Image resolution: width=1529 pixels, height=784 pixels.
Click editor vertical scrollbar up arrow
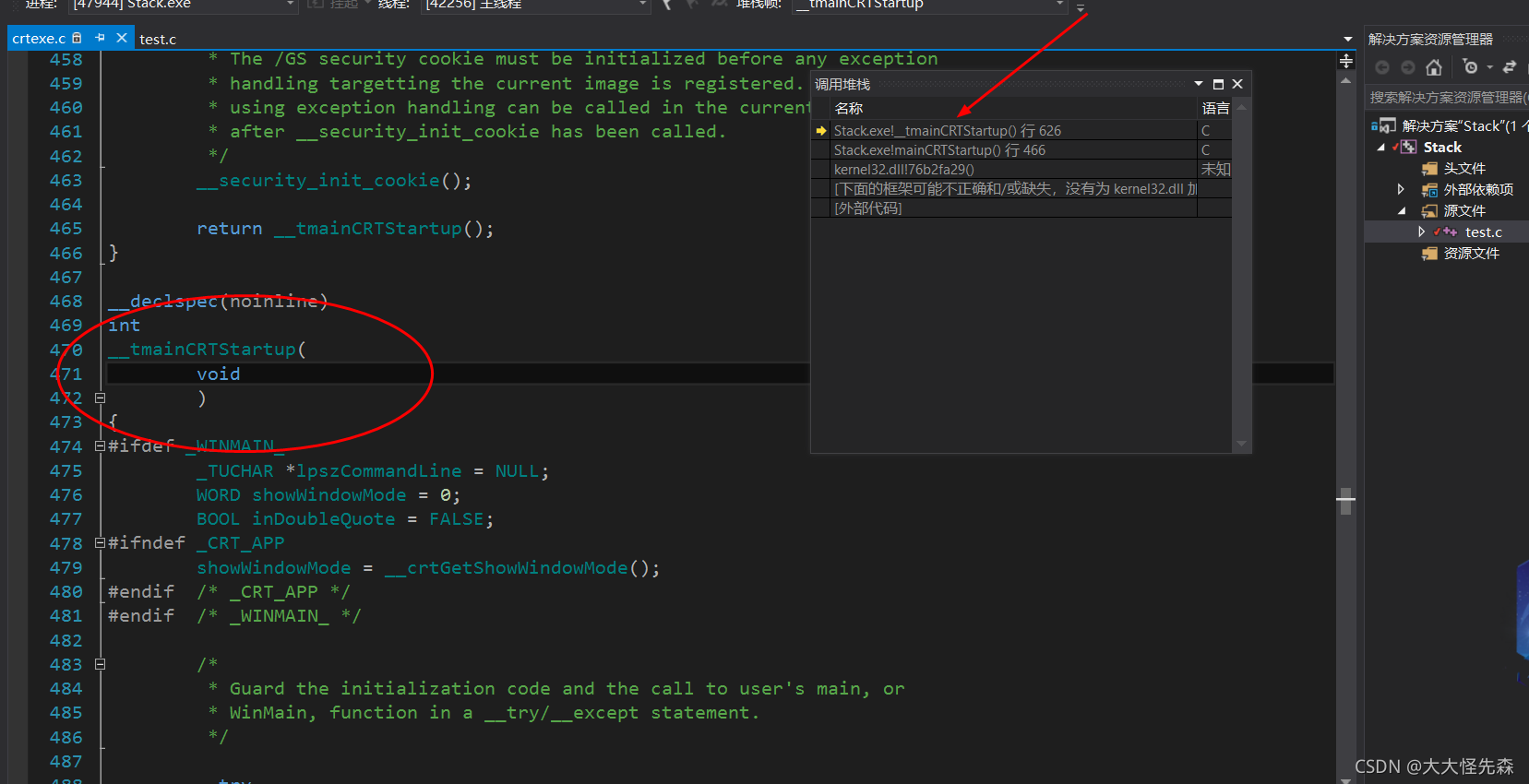[1346, 81]
